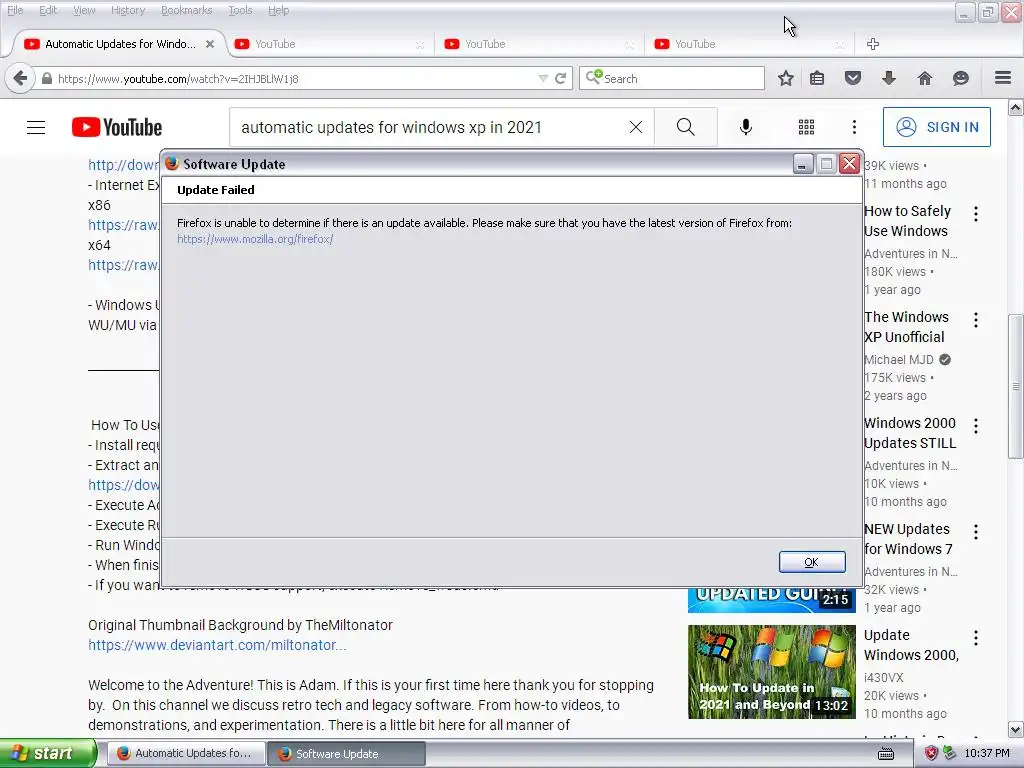Open options for Update Windows 2000 video
This screenshot has width=1024, height=768.
coord(976,637)
